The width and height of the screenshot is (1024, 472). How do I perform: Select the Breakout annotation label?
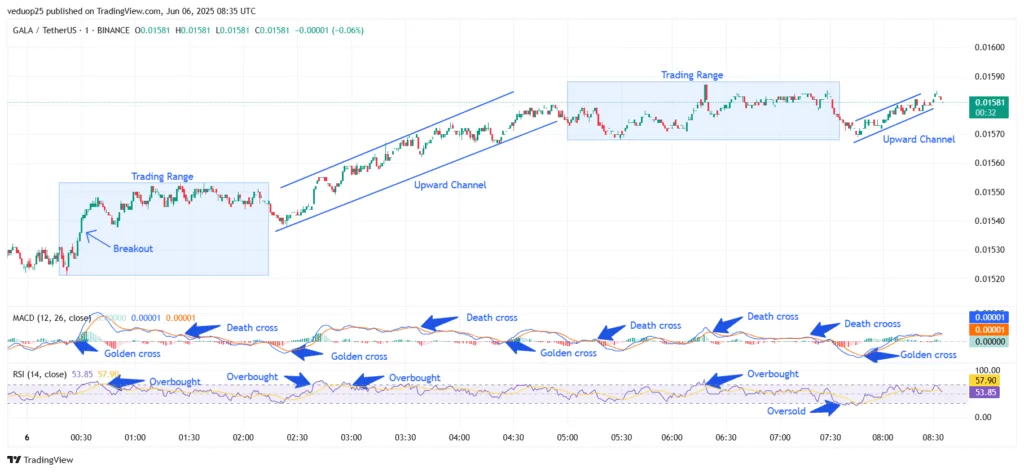133,249
